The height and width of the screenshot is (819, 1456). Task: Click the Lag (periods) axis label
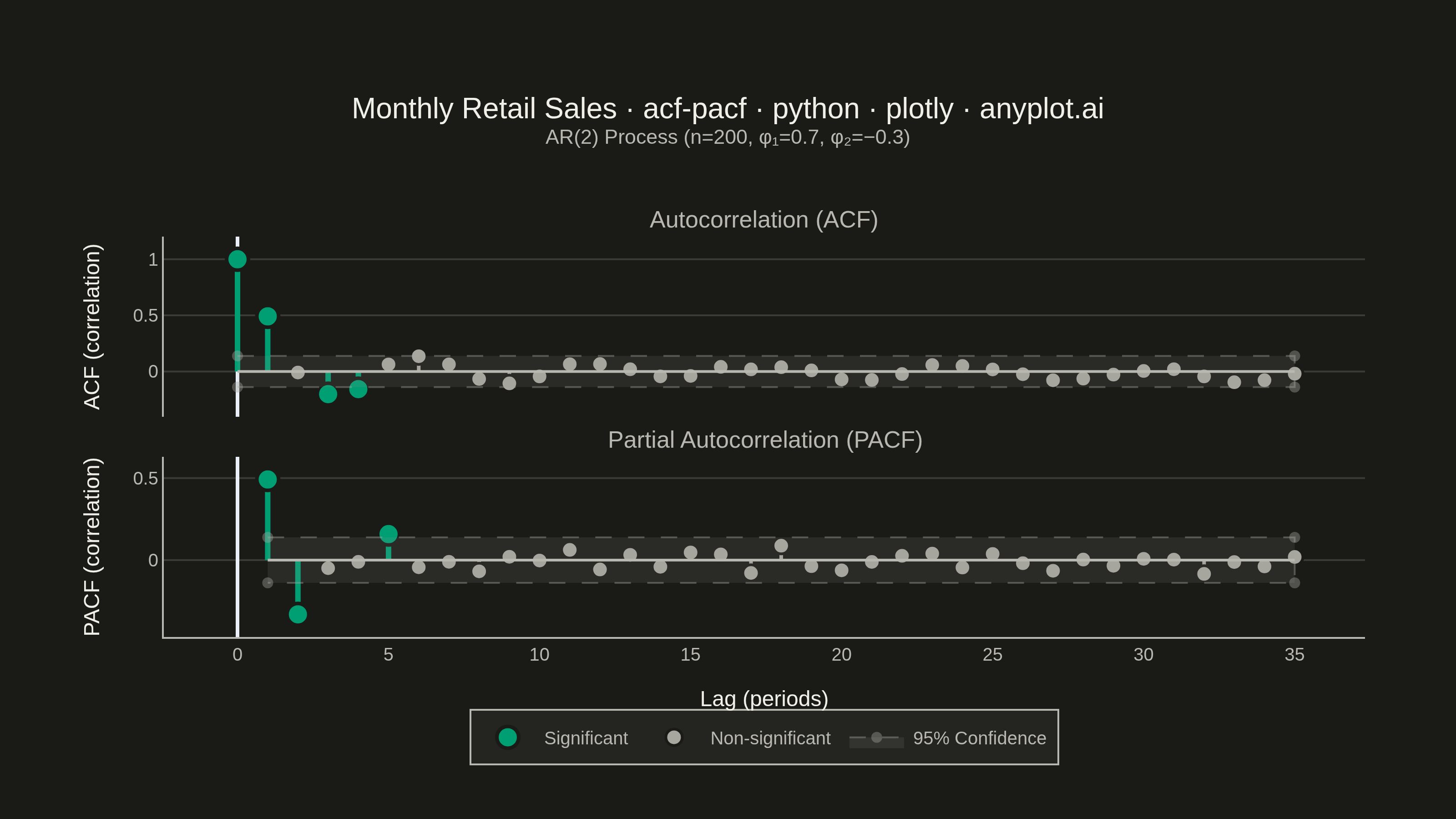pos(764,698)
